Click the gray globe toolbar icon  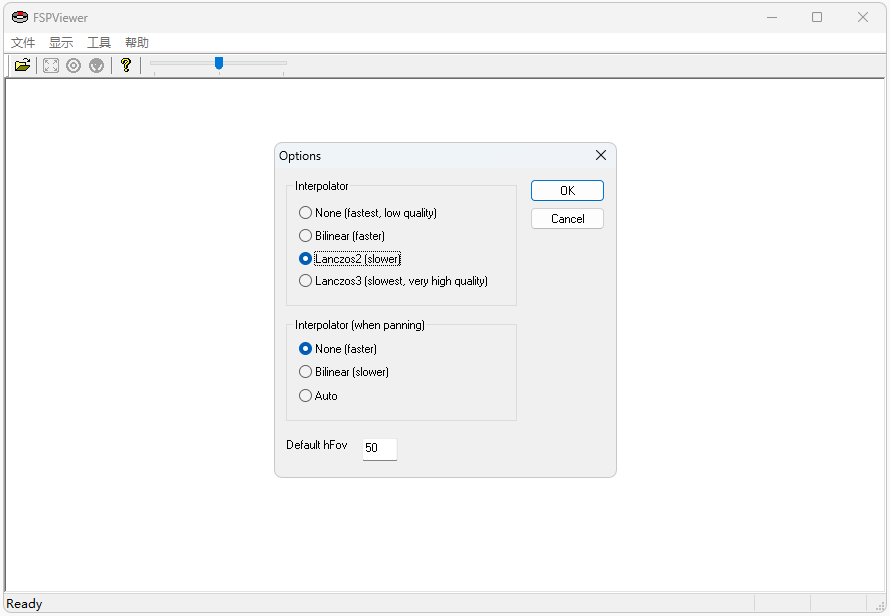[x=96, y=65]
